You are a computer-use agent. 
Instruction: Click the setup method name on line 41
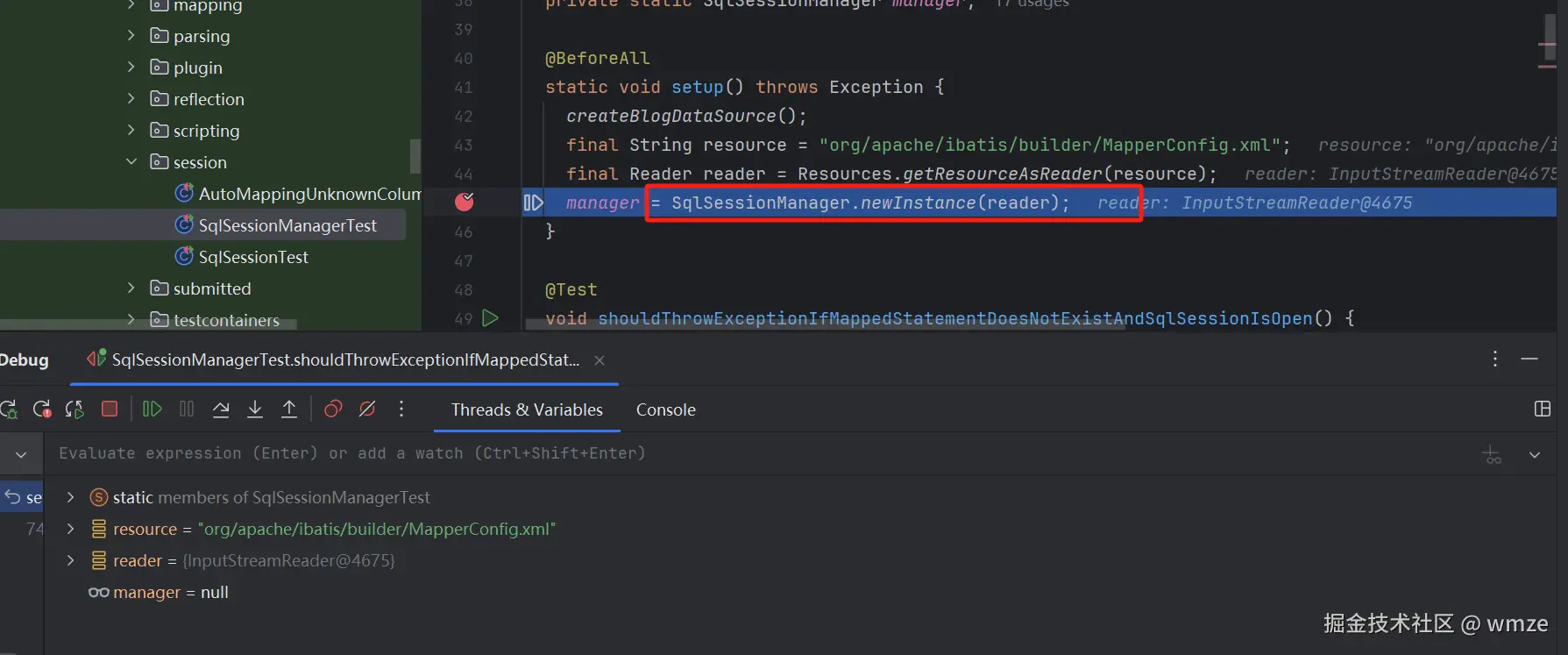(698, 87)
